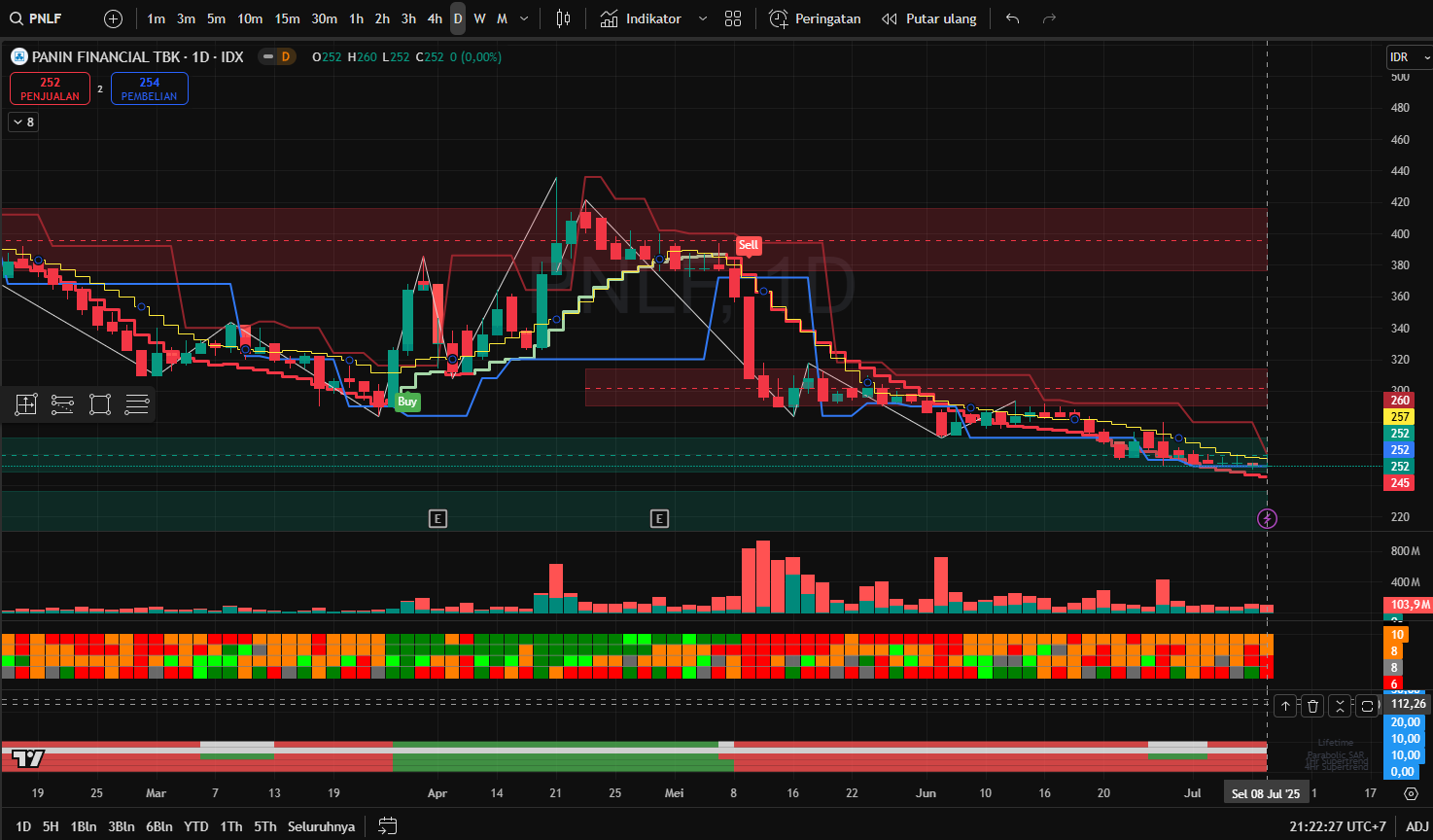Select the M monthly interval
The width and height of the screenshot is (1433, 840).
(502, 18)
